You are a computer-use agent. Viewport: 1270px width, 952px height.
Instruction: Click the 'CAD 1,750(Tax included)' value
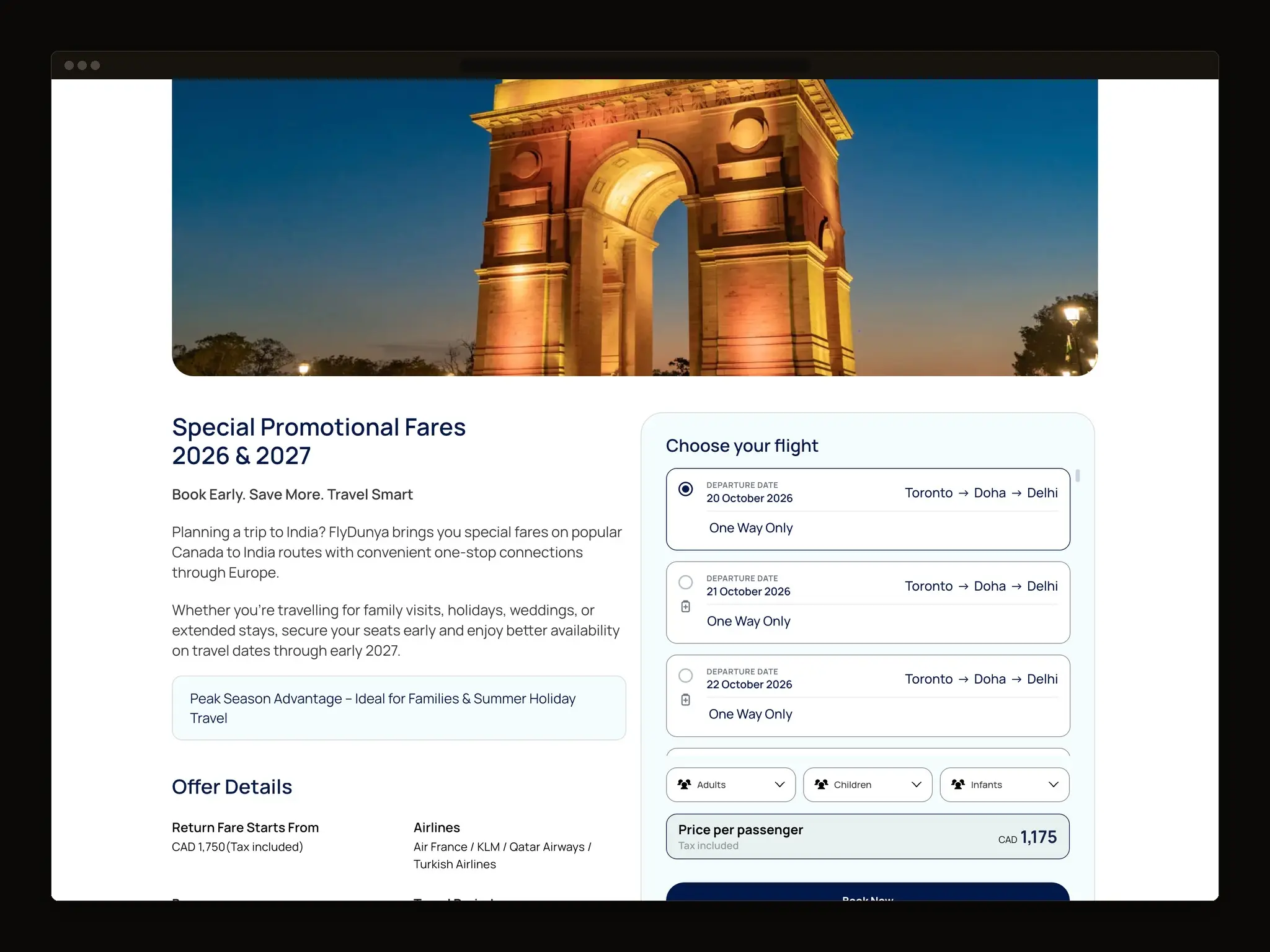[x=238, y=847]
